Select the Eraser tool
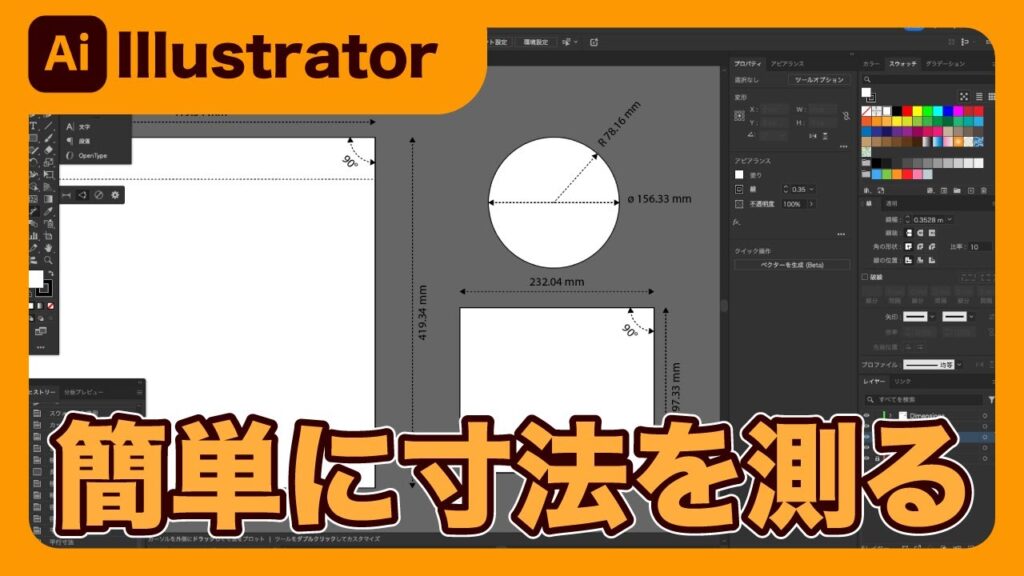 (48, 150)
